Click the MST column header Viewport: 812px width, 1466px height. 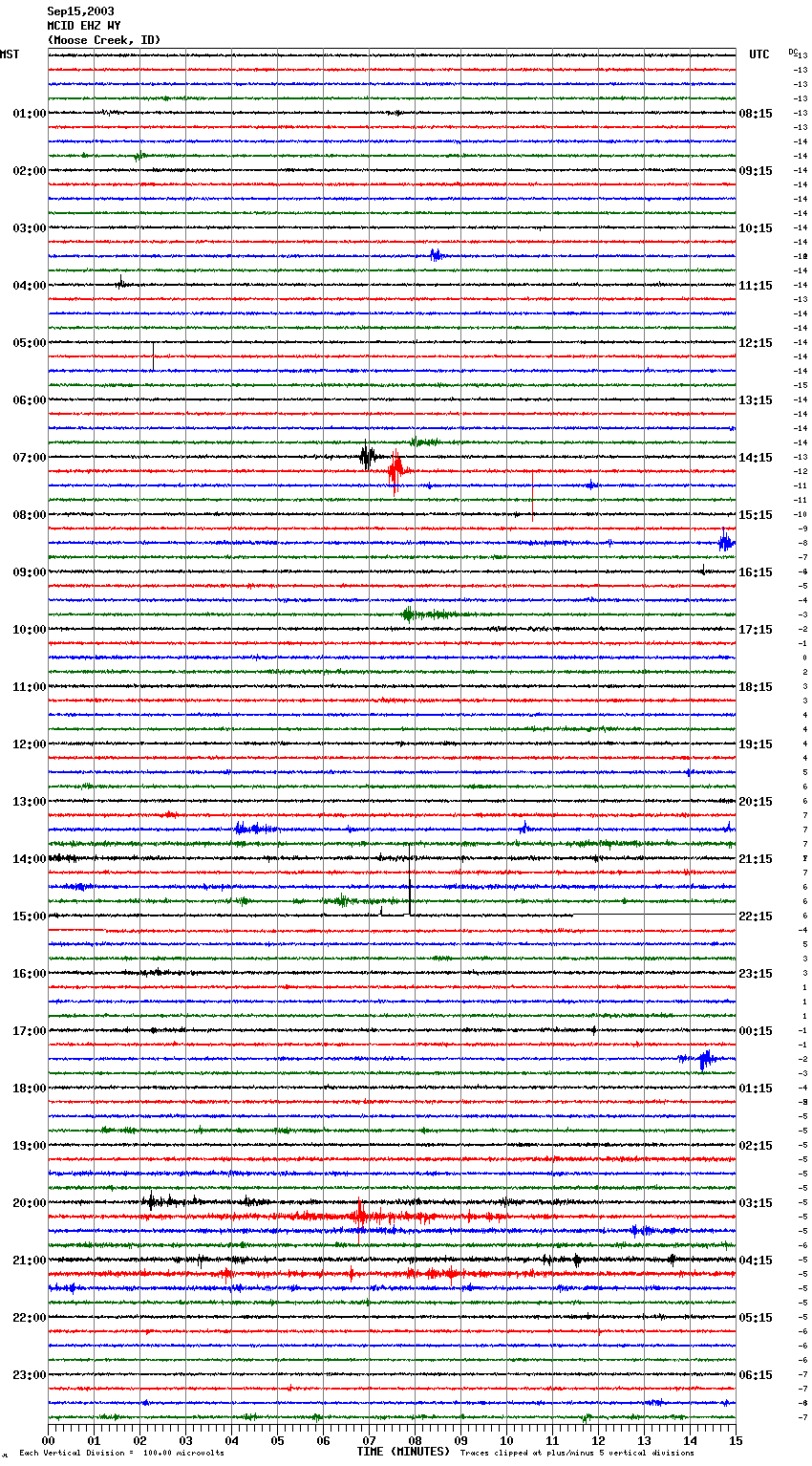pyautogui.click(x=10, y=54)
